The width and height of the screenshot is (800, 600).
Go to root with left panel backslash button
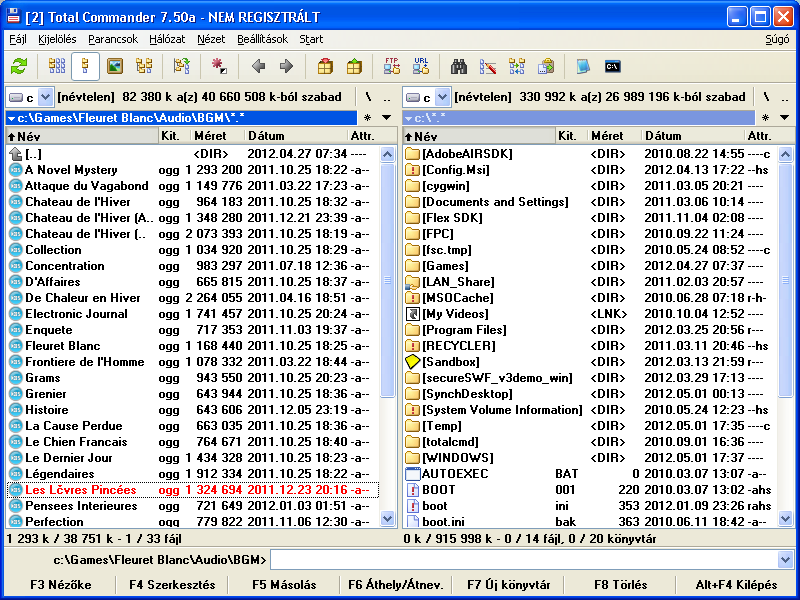368,97
